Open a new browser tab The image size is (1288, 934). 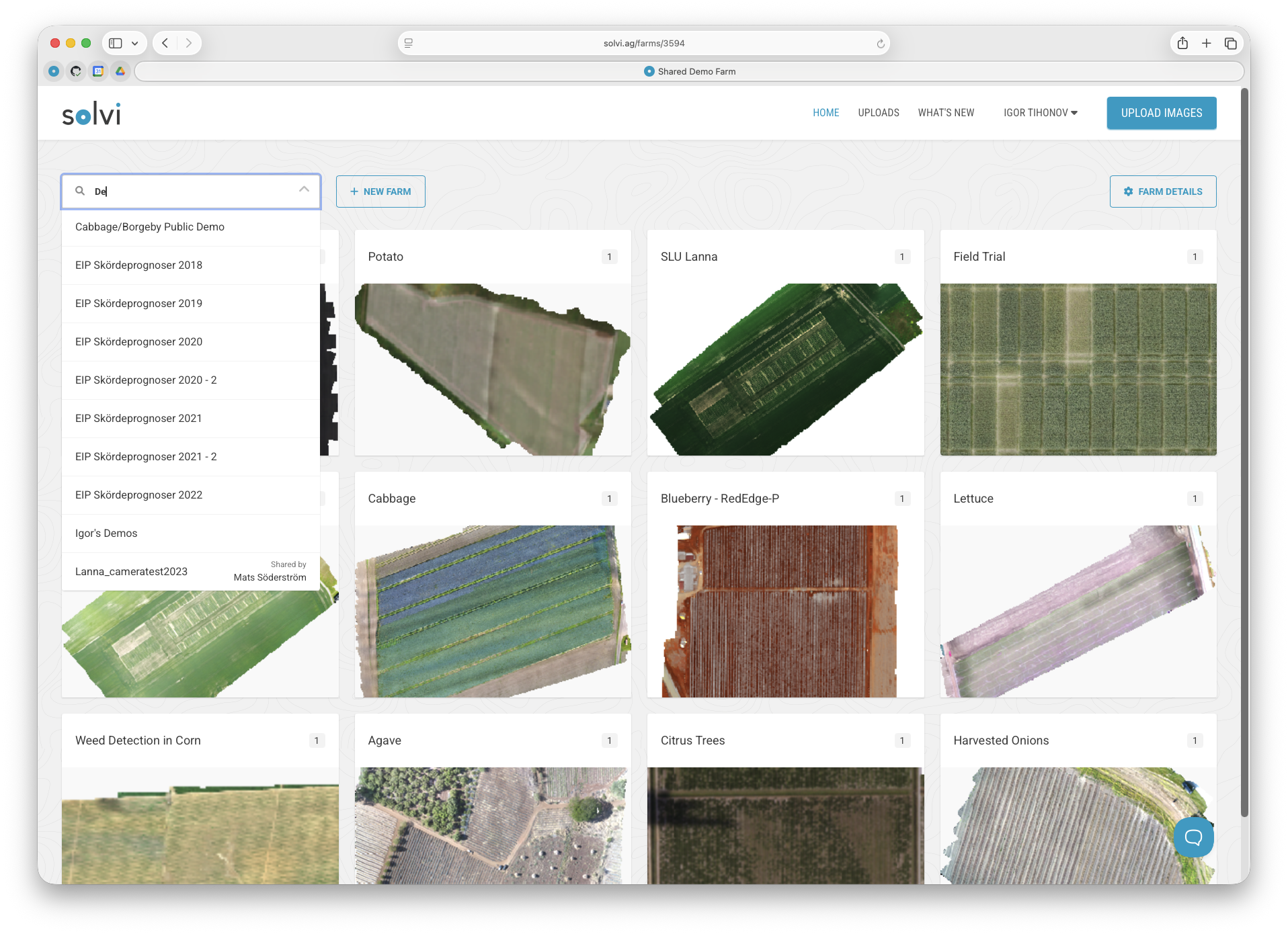pyautogui.click(x=1207, y=44)
